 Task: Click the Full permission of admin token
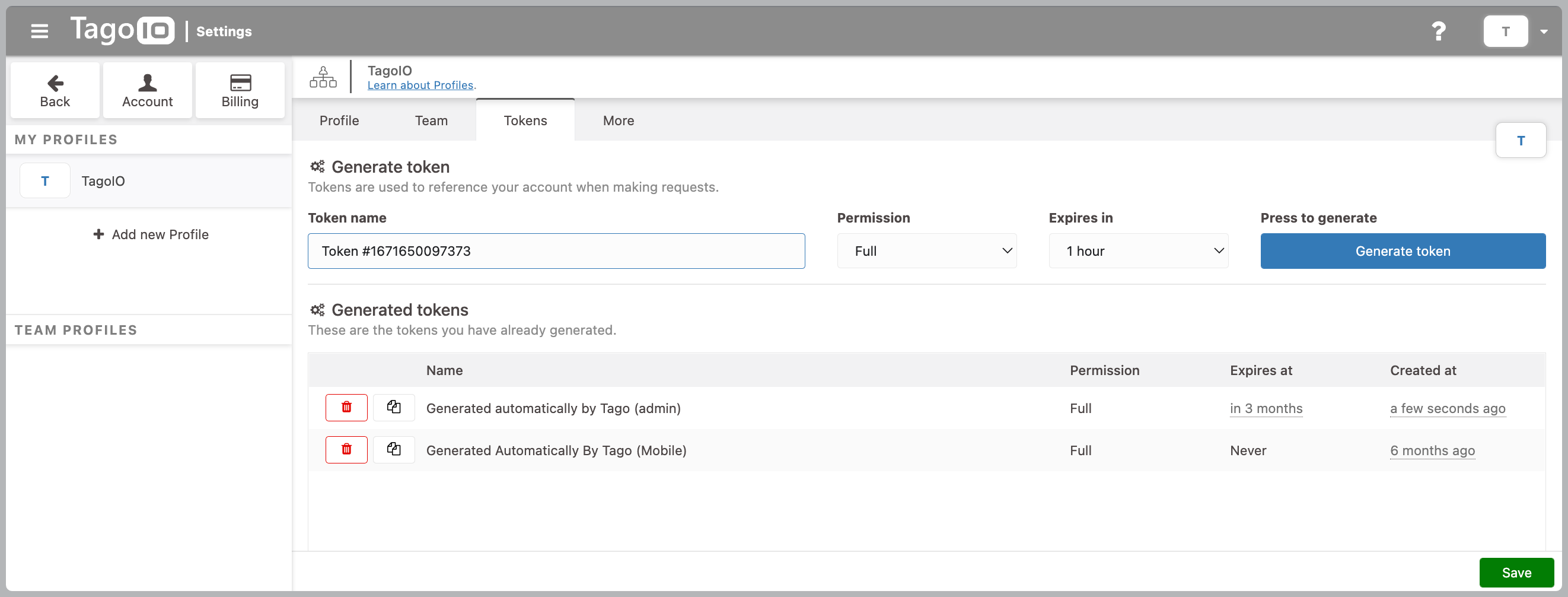coord(1081,408)
